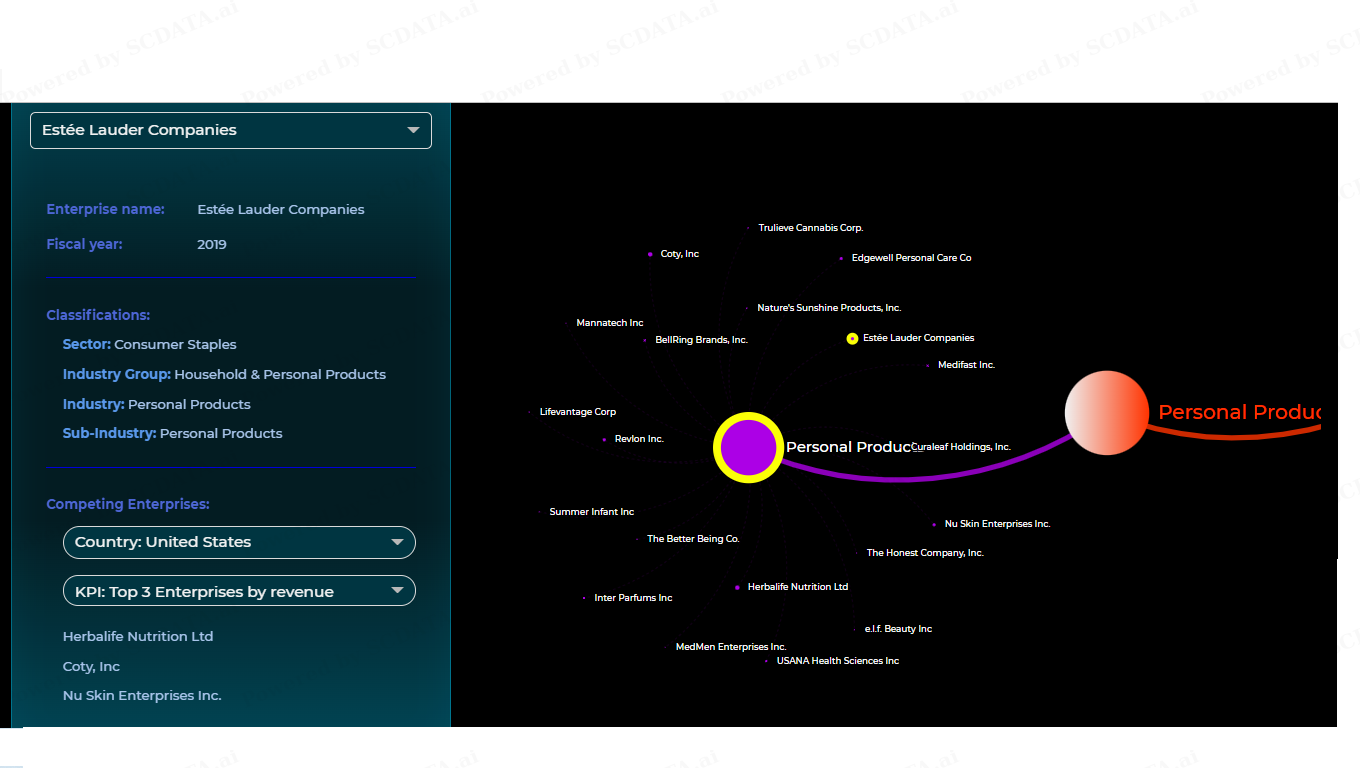Viewport: 1360px width, 768px height.
Task: Select the Curaleaf Holdings, Inc. node
Action: 961,447
